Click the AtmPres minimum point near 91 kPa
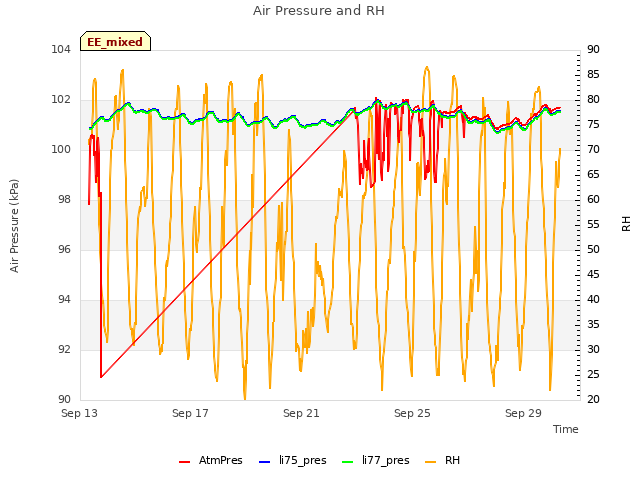This screenshot has width=640, height=480. (x=101, y=377)
